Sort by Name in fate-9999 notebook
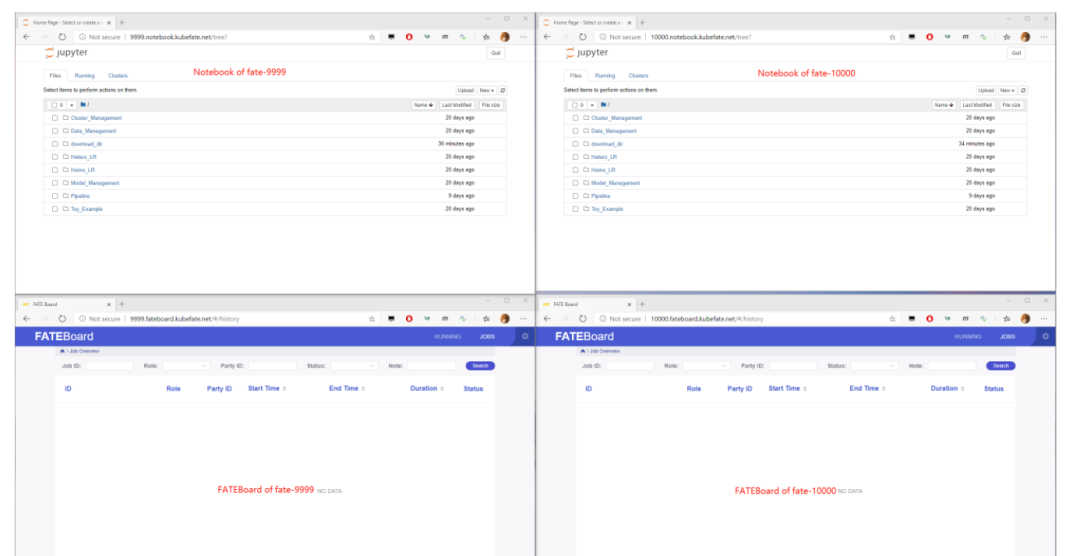Image resolution: width=1080 pixels, height=556 pixels. [424, 105]
